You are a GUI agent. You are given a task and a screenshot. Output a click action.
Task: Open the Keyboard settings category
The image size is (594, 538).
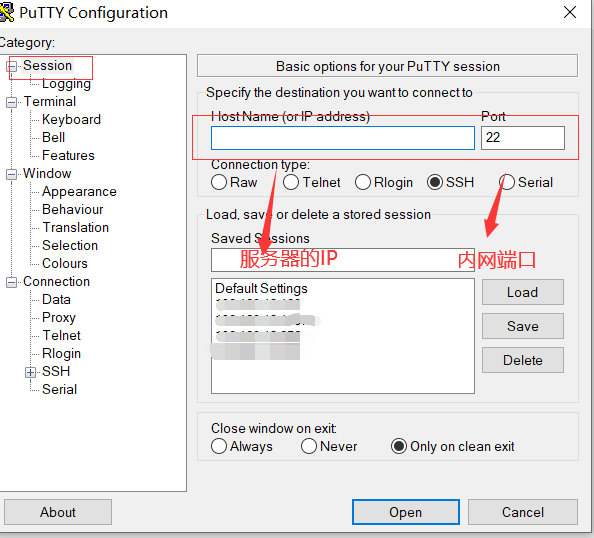click(x=71, y=119)
